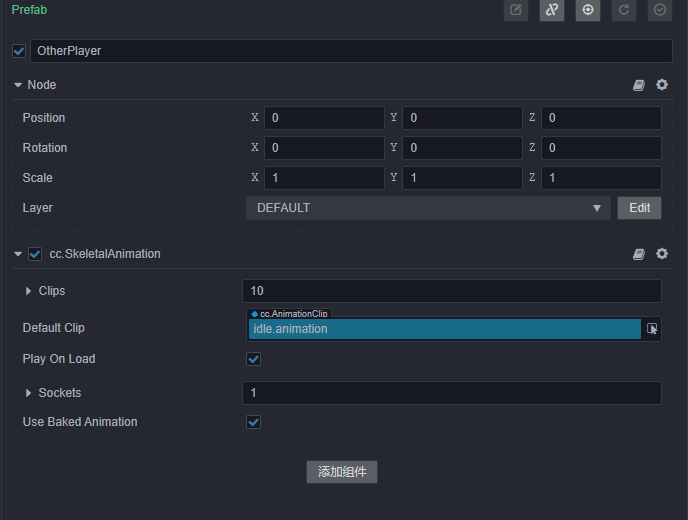Click the Position Y field
The height and width of the screenshot is (520, 688).
(x=462, y=118)
